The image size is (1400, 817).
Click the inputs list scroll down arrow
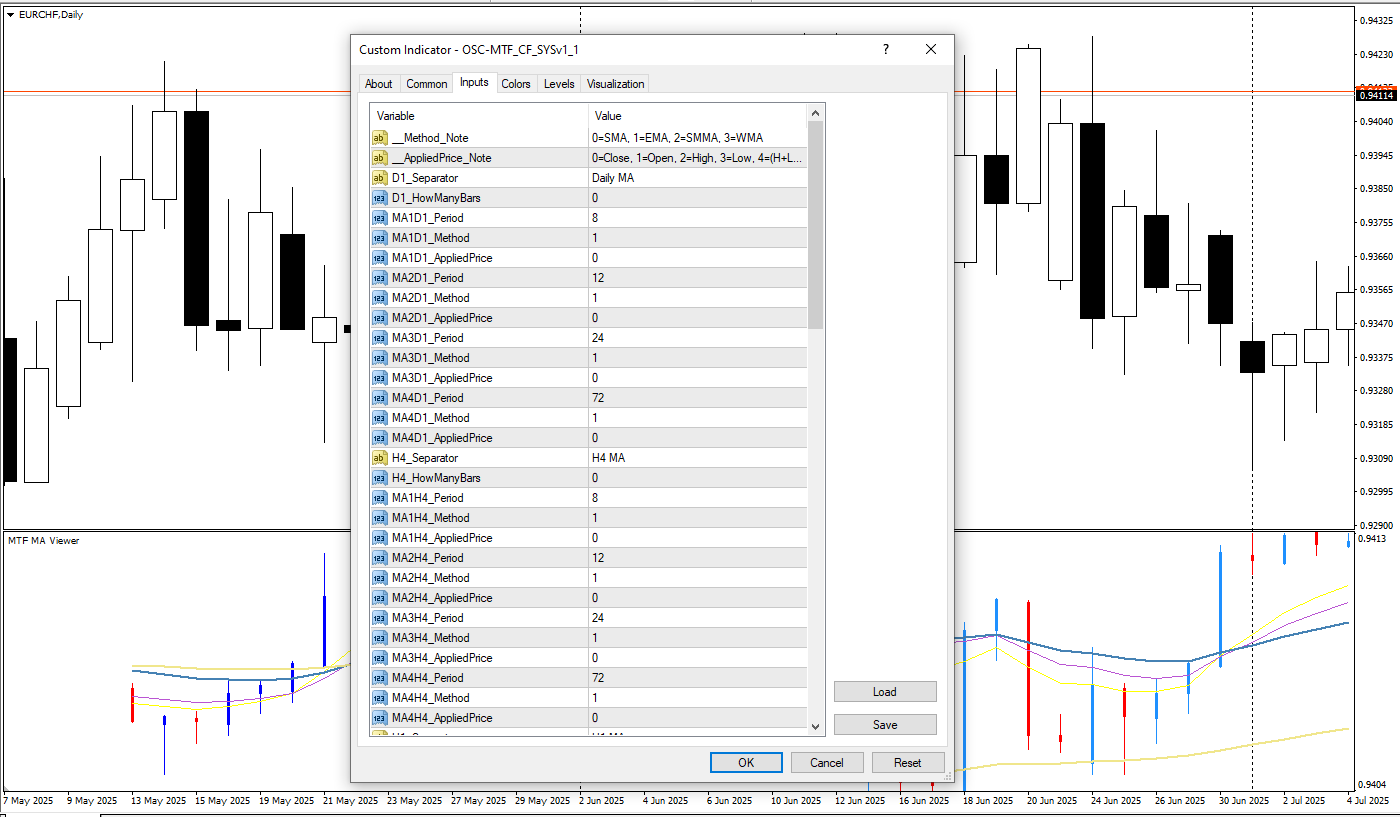tap(816, 727)
